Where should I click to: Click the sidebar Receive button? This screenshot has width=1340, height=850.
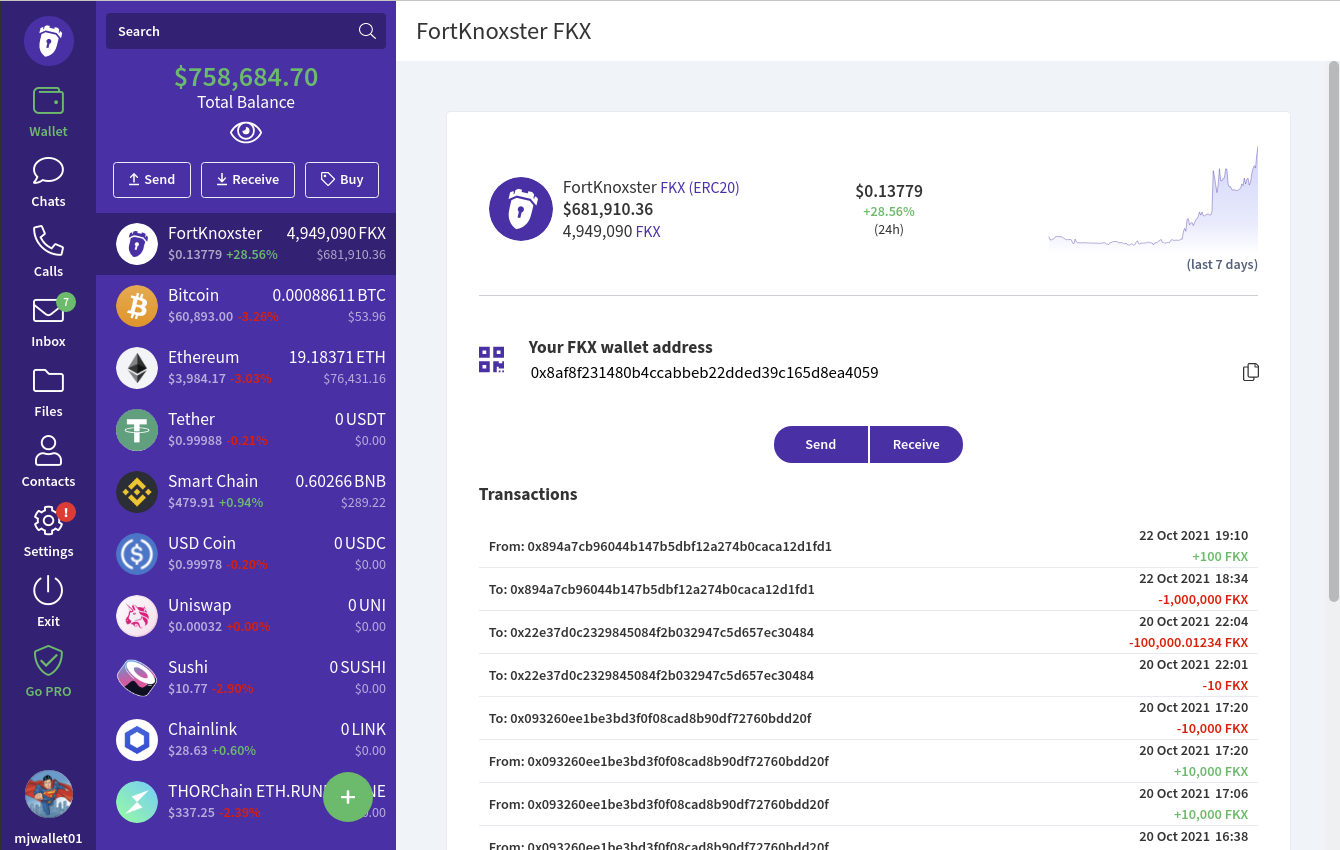pos(248,179)
